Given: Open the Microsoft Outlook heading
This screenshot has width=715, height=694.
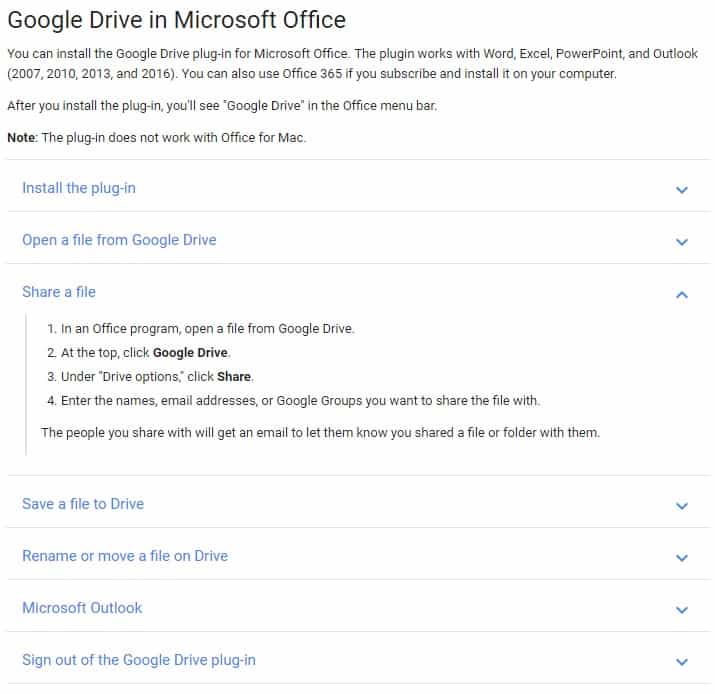Looking at the screenshot, I should pos(82,608).
